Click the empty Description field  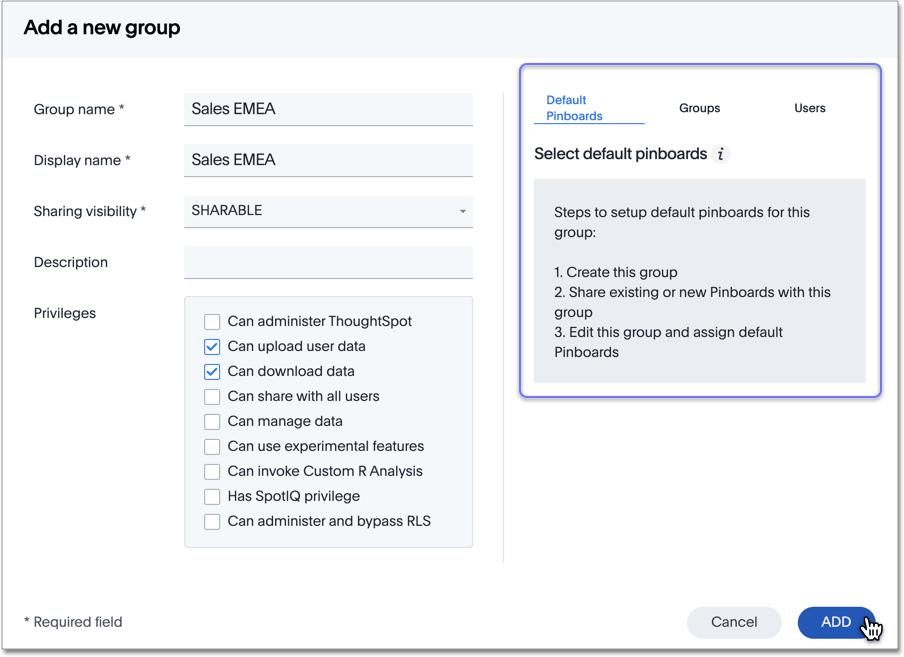(328, 262)
